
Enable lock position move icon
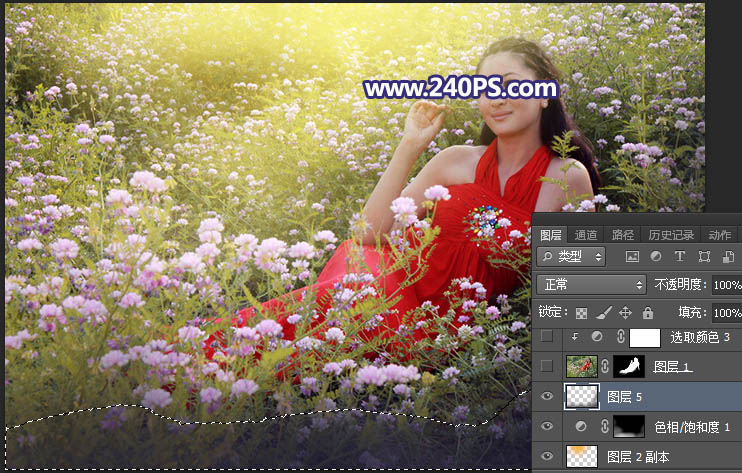625,312
